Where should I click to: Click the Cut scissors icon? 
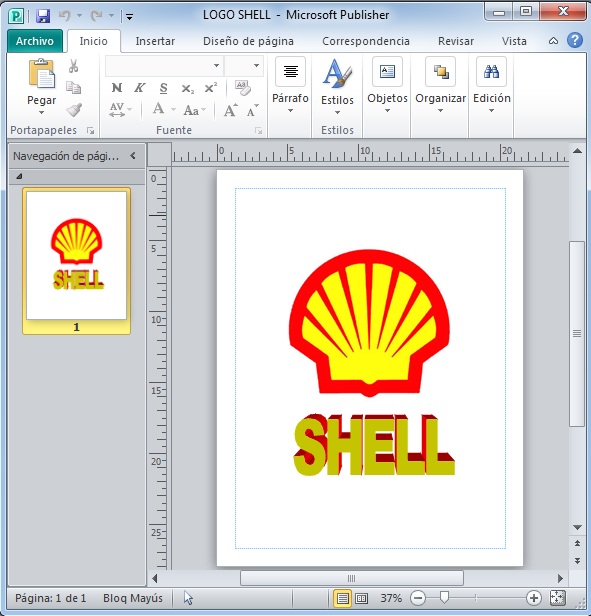[x=73, y=66]
